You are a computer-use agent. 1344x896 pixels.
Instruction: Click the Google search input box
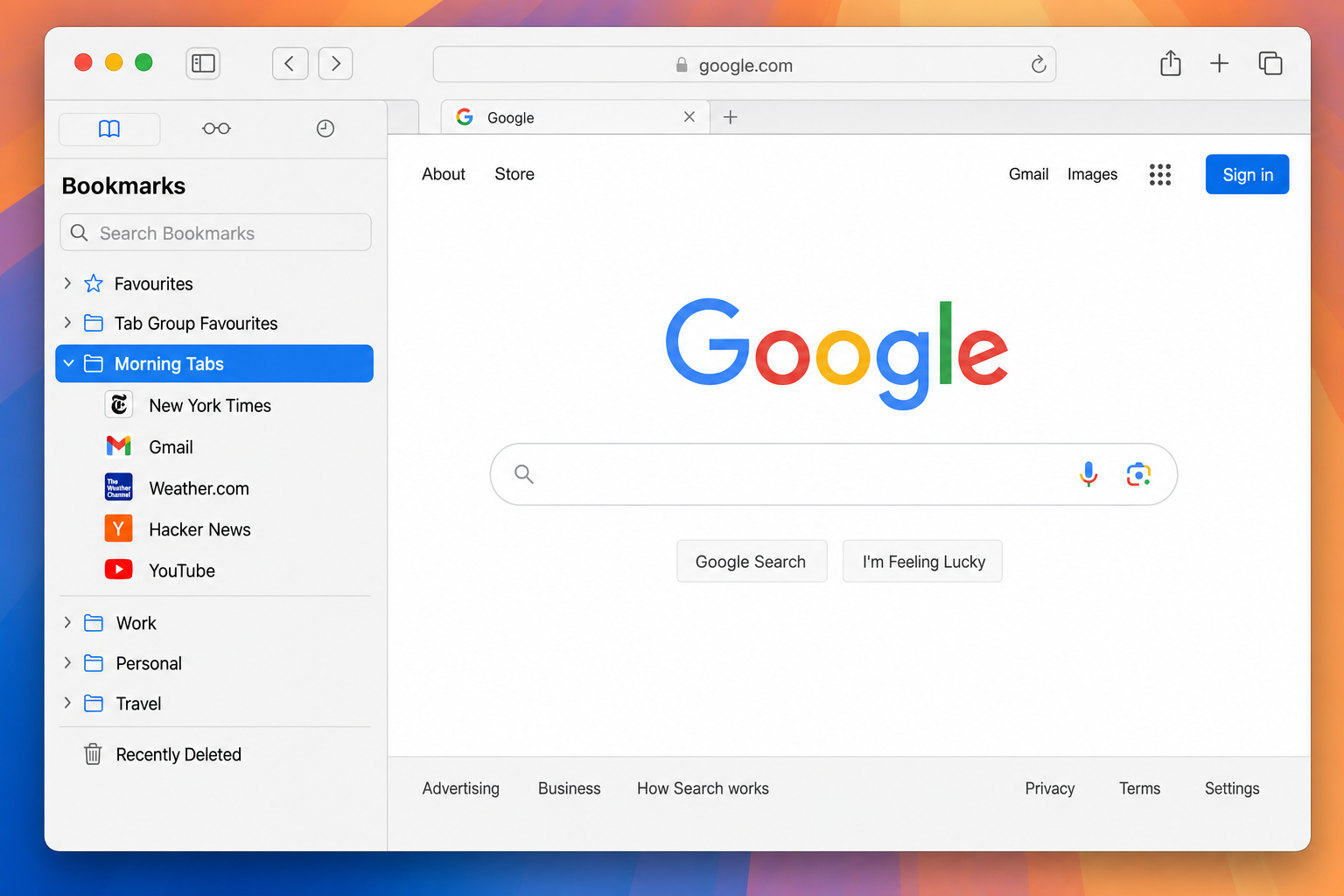tap(834, 474)
